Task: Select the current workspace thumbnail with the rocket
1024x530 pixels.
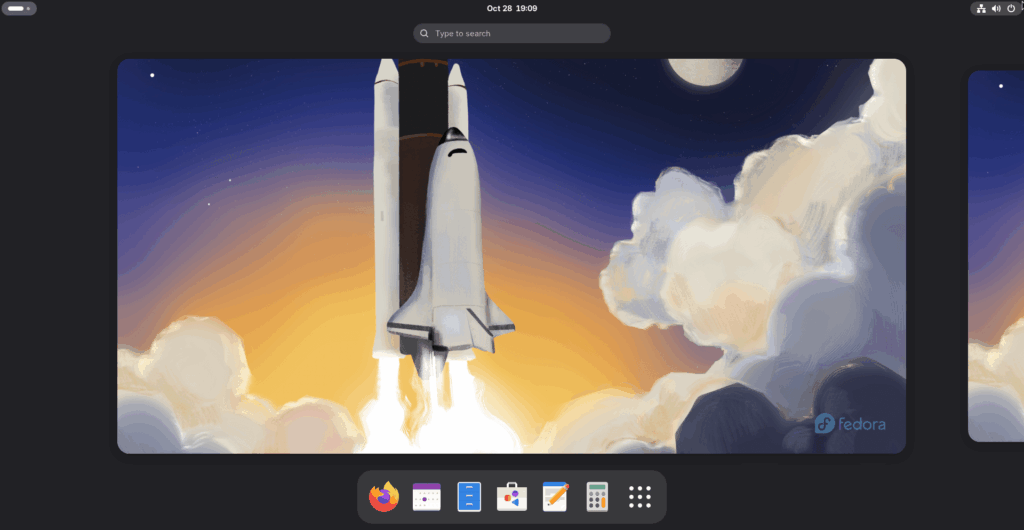Action: click(511, 256)
